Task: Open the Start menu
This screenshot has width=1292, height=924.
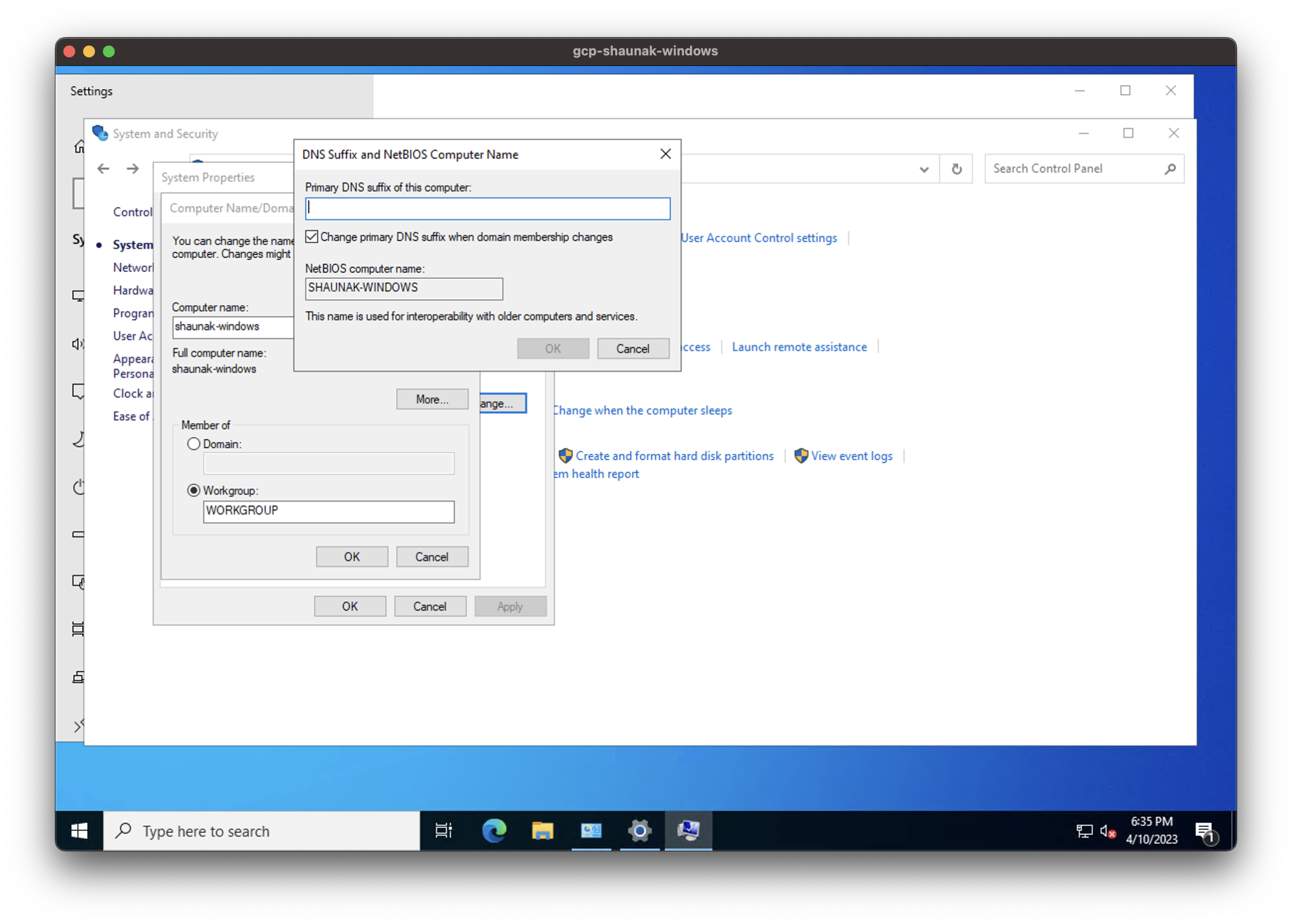Action: click(79, 831)
